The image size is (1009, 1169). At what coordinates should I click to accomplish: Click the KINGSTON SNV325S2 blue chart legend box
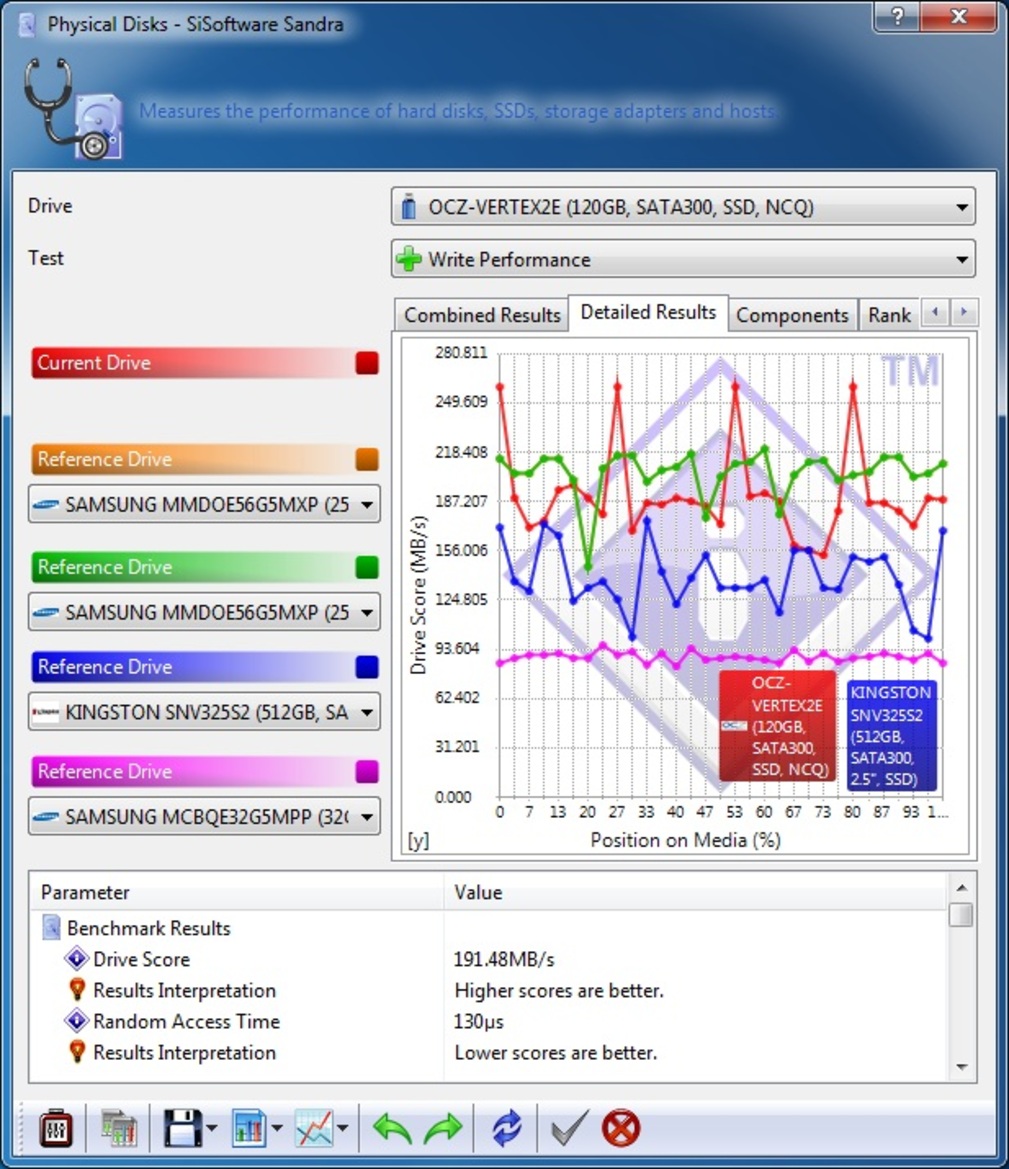point(892,735)
